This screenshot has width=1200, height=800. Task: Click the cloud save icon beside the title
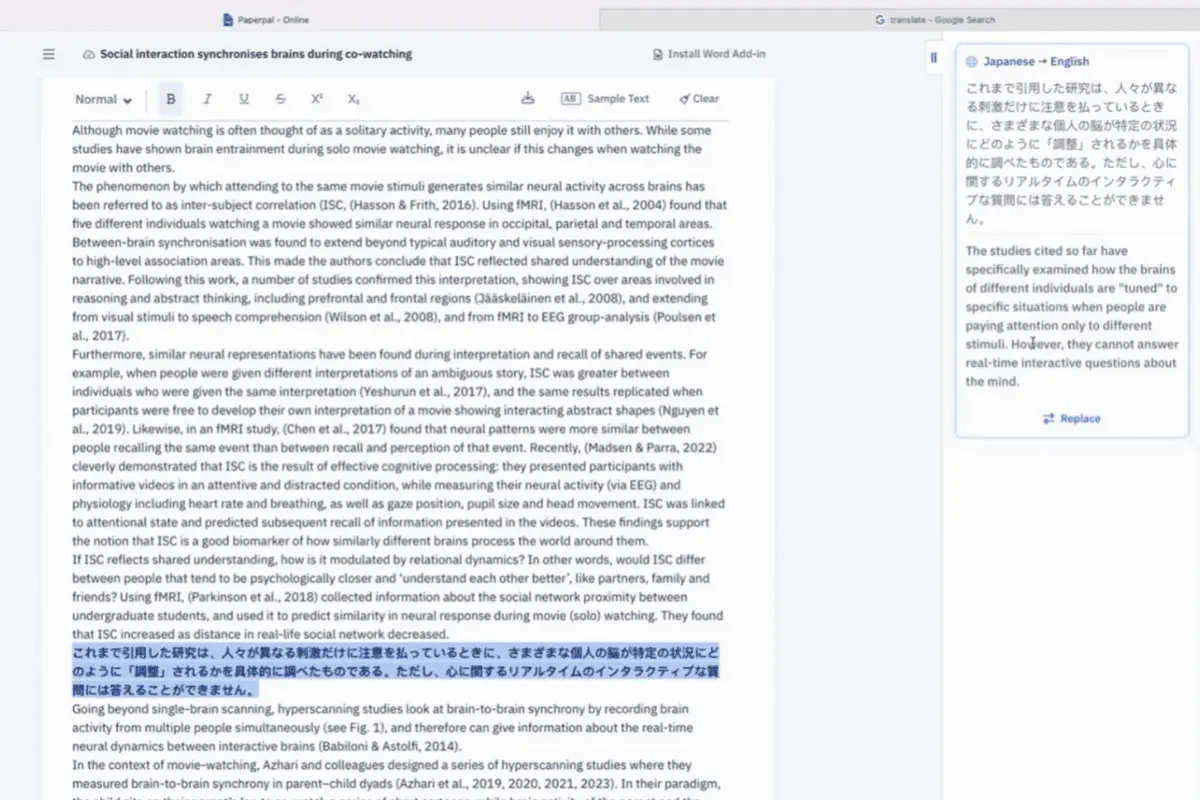click(88, 54)
